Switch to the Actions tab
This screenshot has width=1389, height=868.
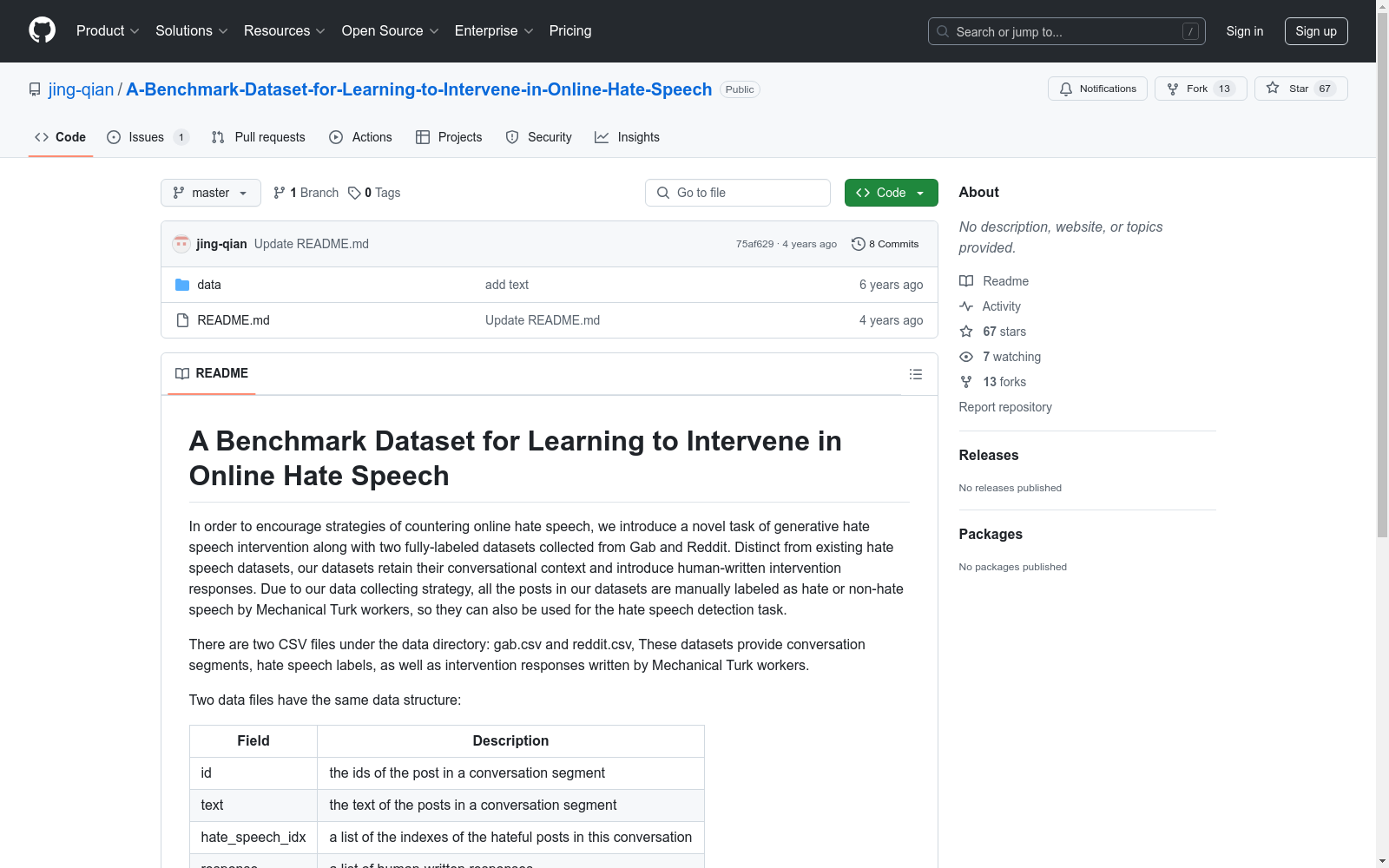[x=361, y=137]
